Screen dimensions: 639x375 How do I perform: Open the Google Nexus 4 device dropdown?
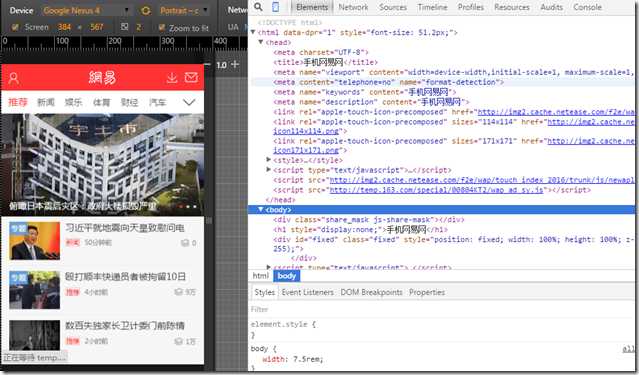coord(87,11)
